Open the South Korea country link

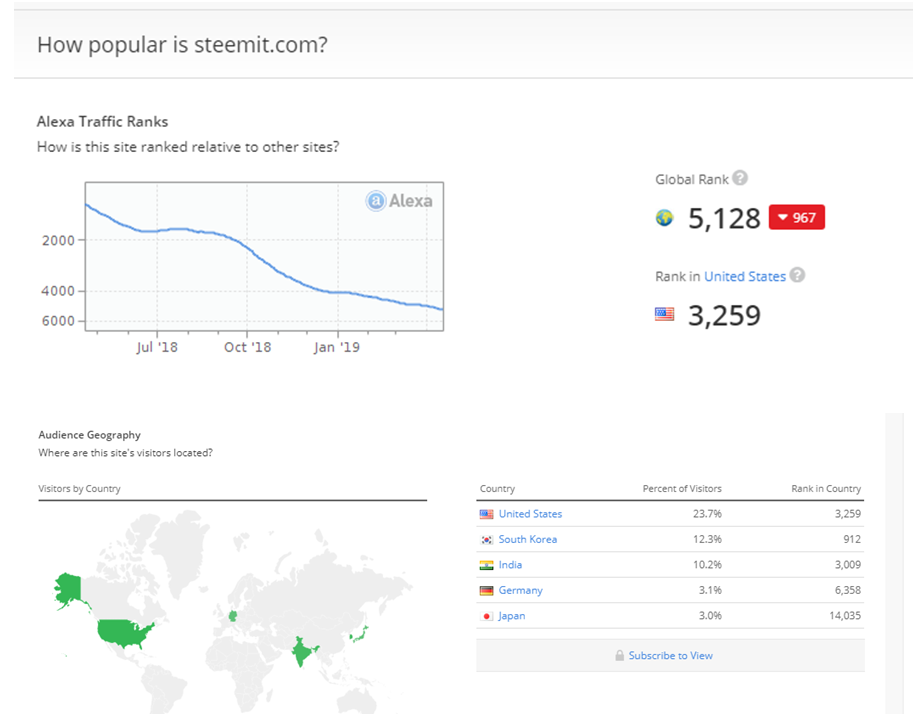tap(528, 539)
